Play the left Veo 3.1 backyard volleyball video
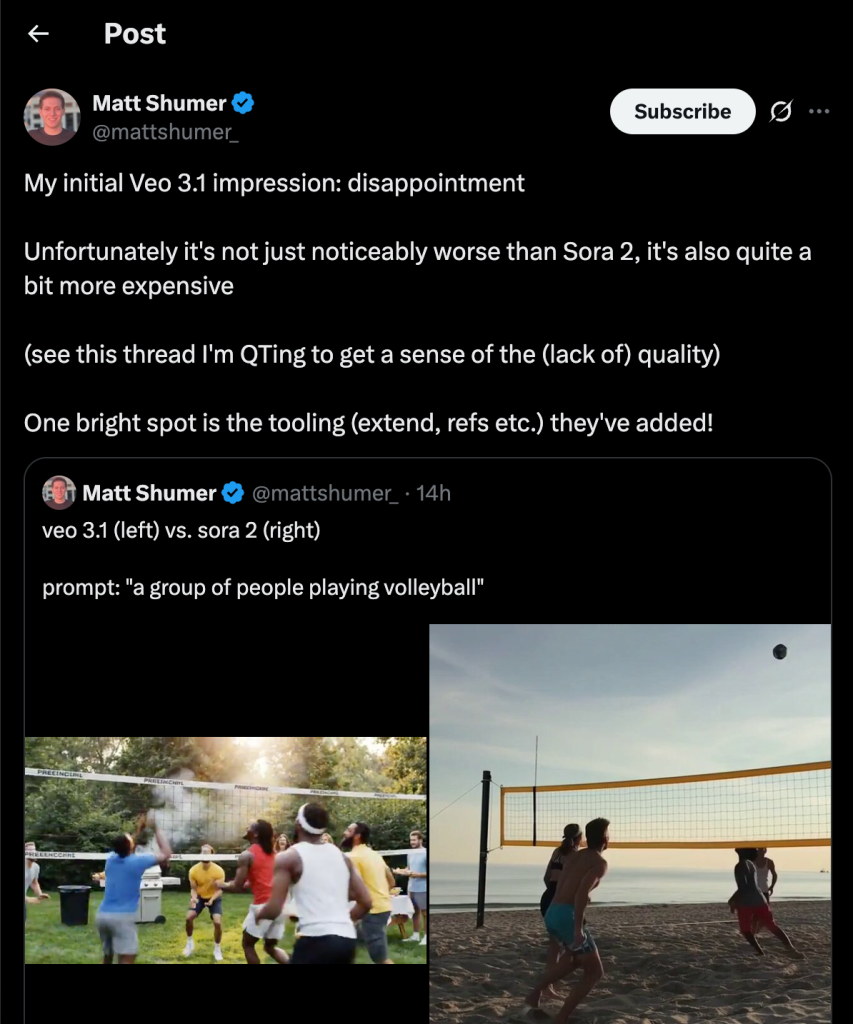 pyautogui.click(x=226, y=850)
